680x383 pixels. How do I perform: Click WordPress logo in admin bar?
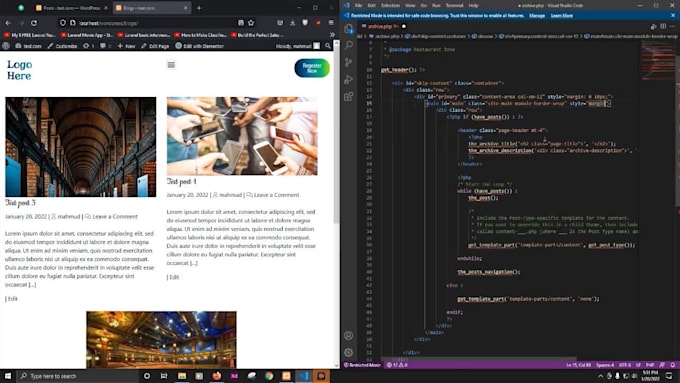6,46
